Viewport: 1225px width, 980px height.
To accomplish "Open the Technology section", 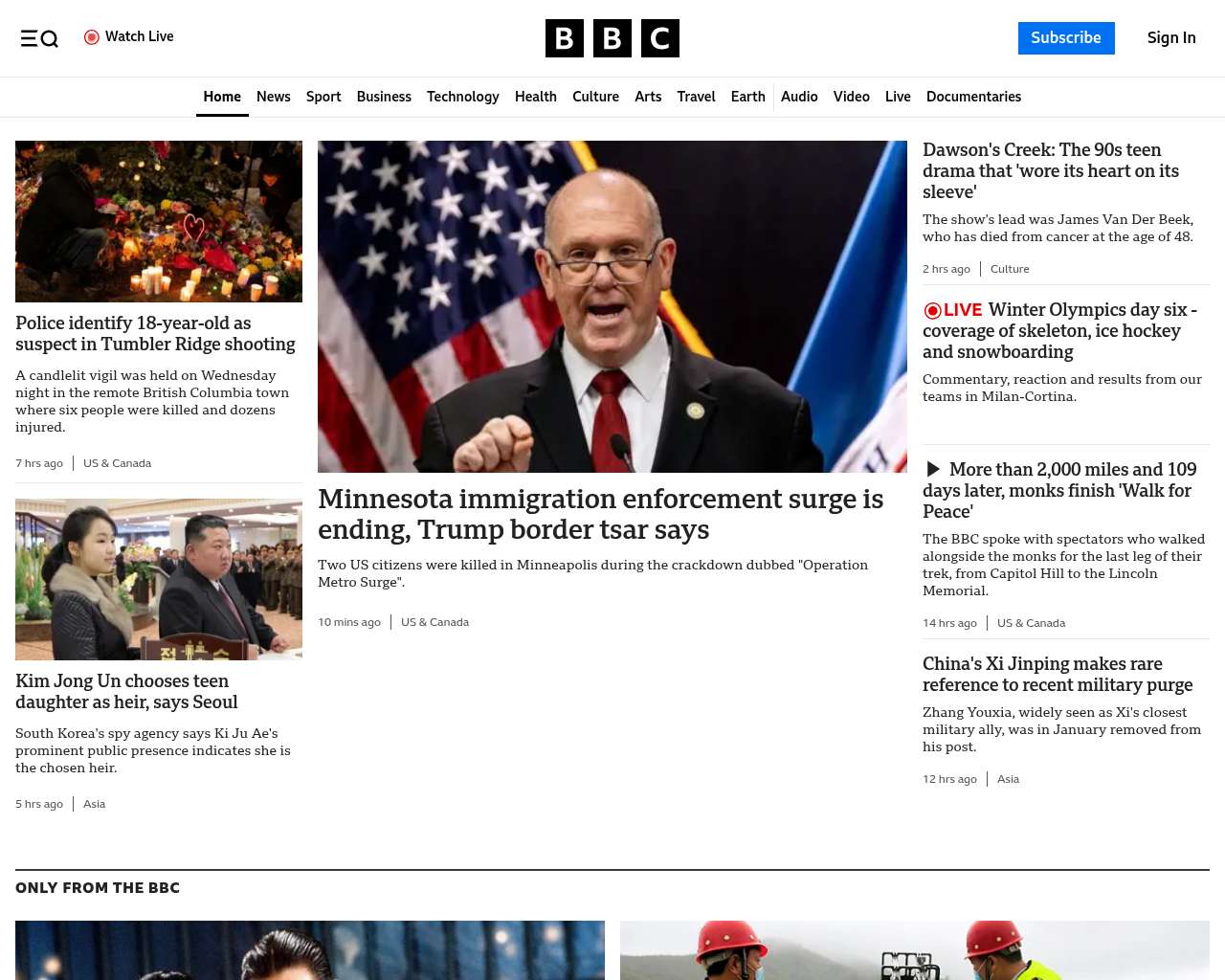I will tap(463, 97).
